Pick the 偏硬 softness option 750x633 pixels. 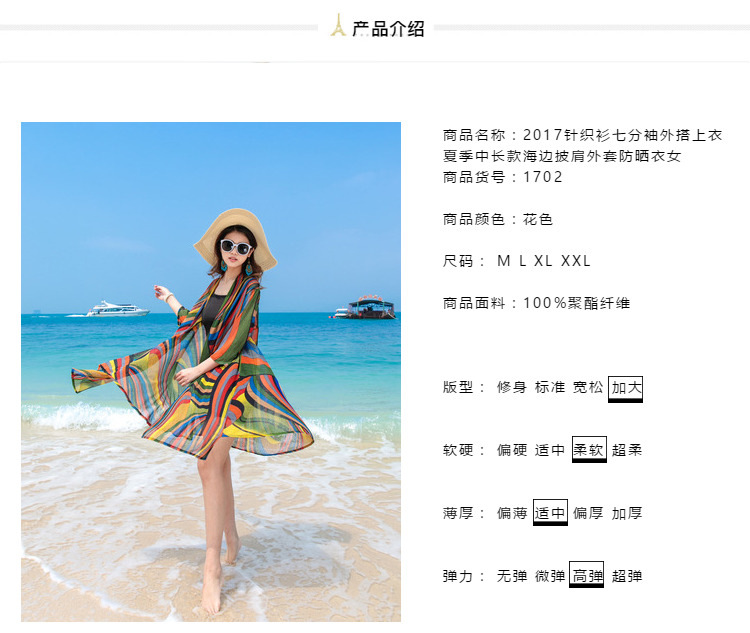pos(511,450)
